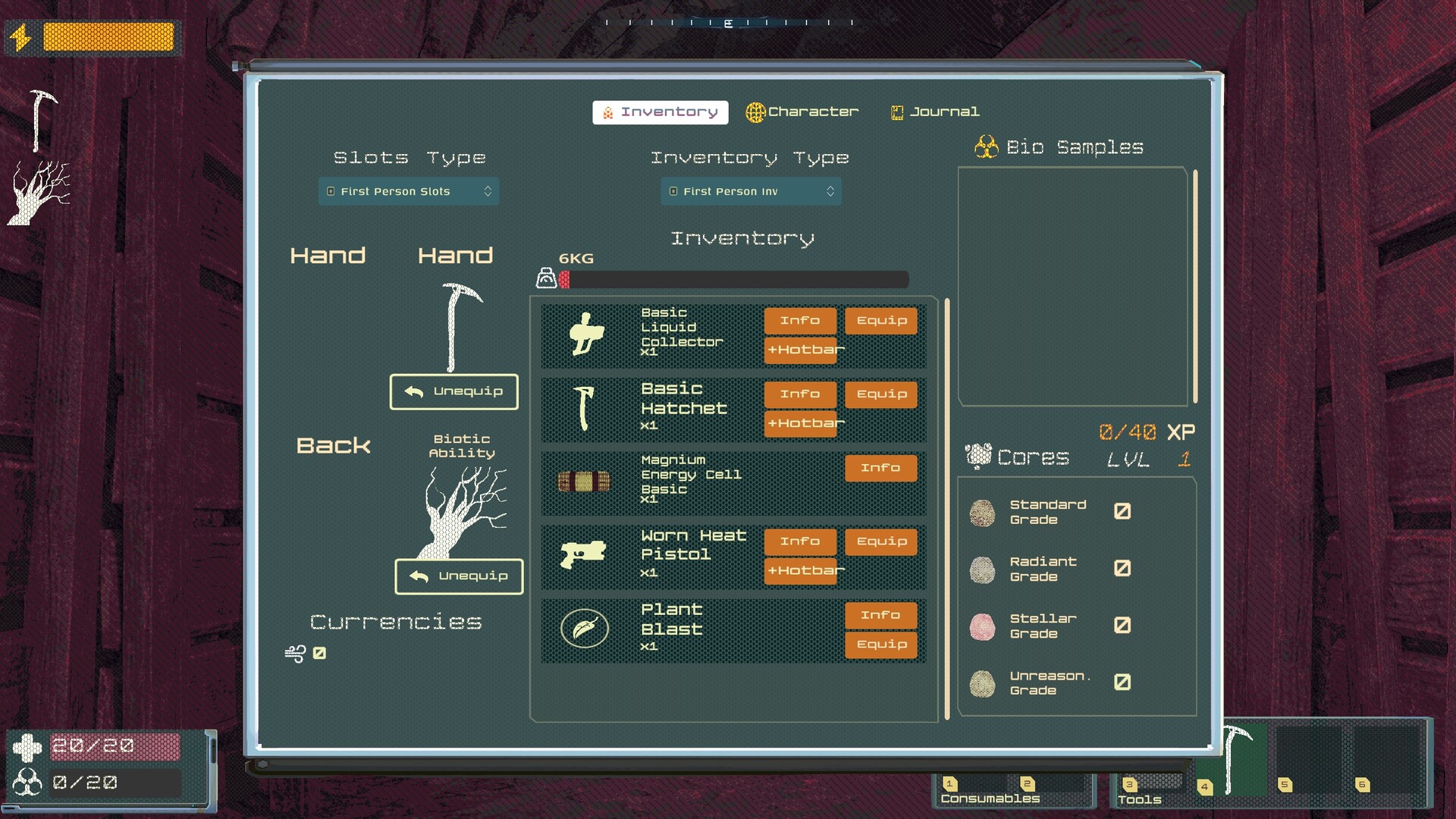Equip the Worn Heat Pistol
This screenshot has height=819, width=1456.
(881, 541)
